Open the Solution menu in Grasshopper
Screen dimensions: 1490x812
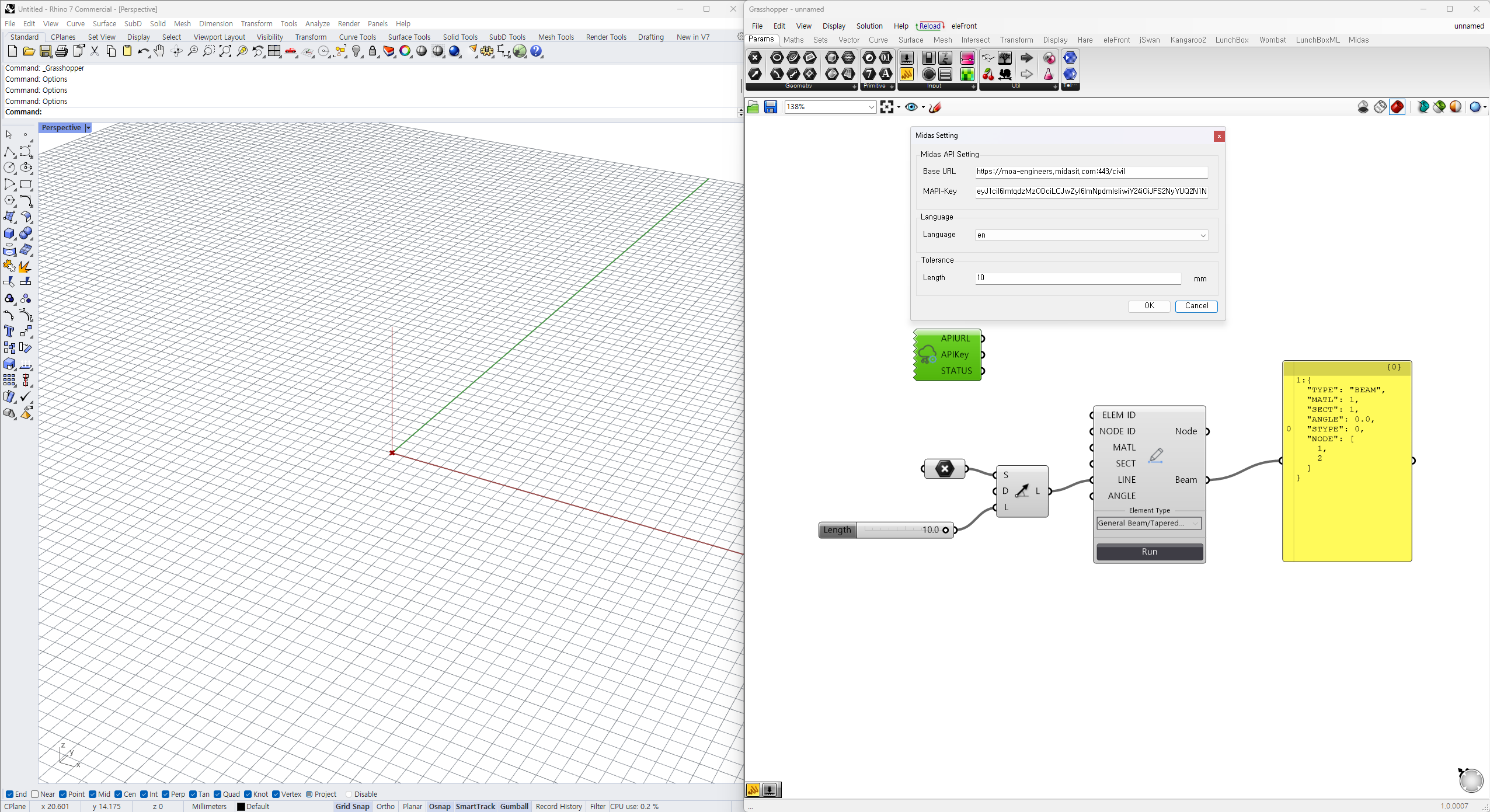click(x=869, y=26)
